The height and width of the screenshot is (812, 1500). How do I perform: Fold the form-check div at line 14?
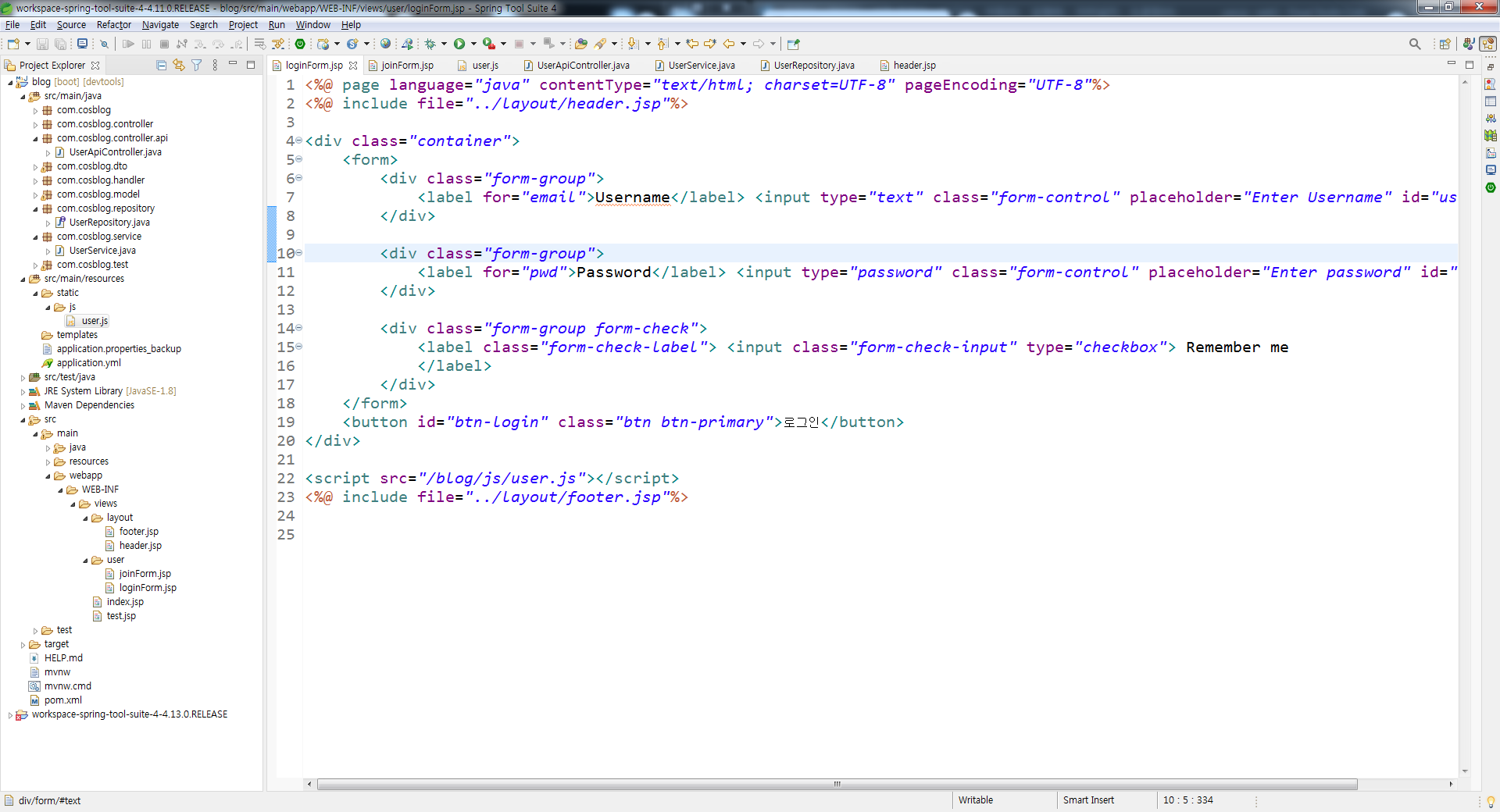click(298, 328)
